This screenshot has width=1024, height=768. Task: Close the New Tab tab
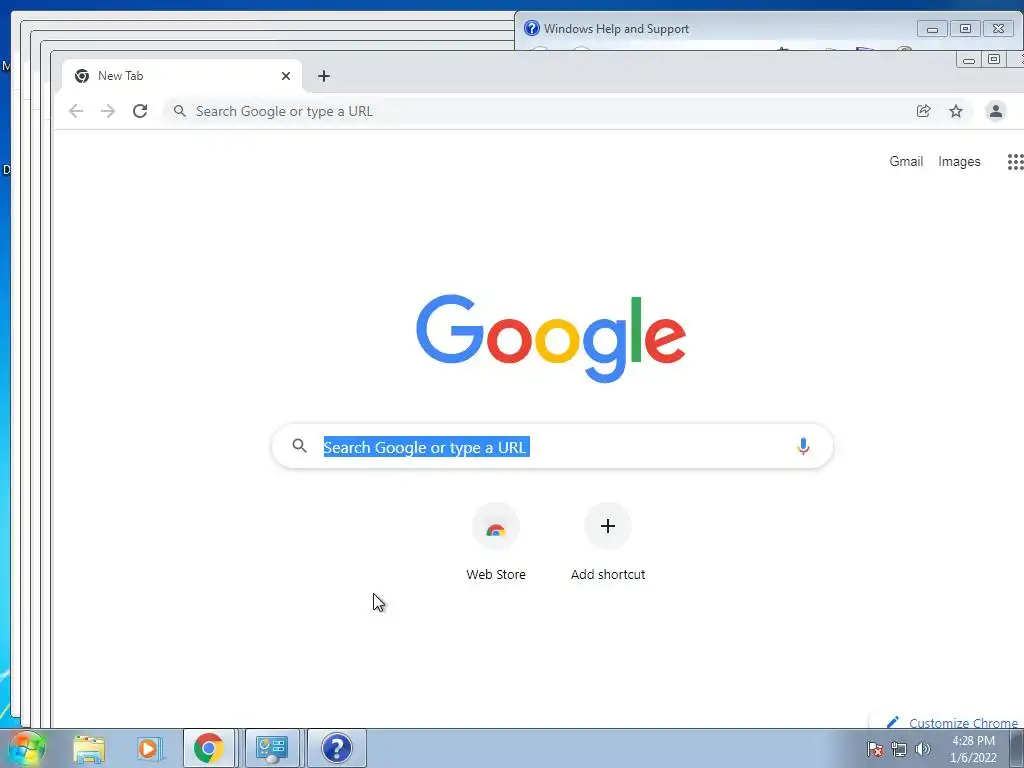[x=285, y=76]
